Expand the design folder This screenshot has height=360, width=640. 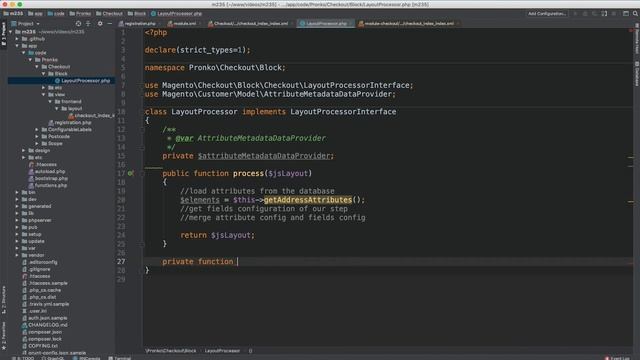[24, 151]
